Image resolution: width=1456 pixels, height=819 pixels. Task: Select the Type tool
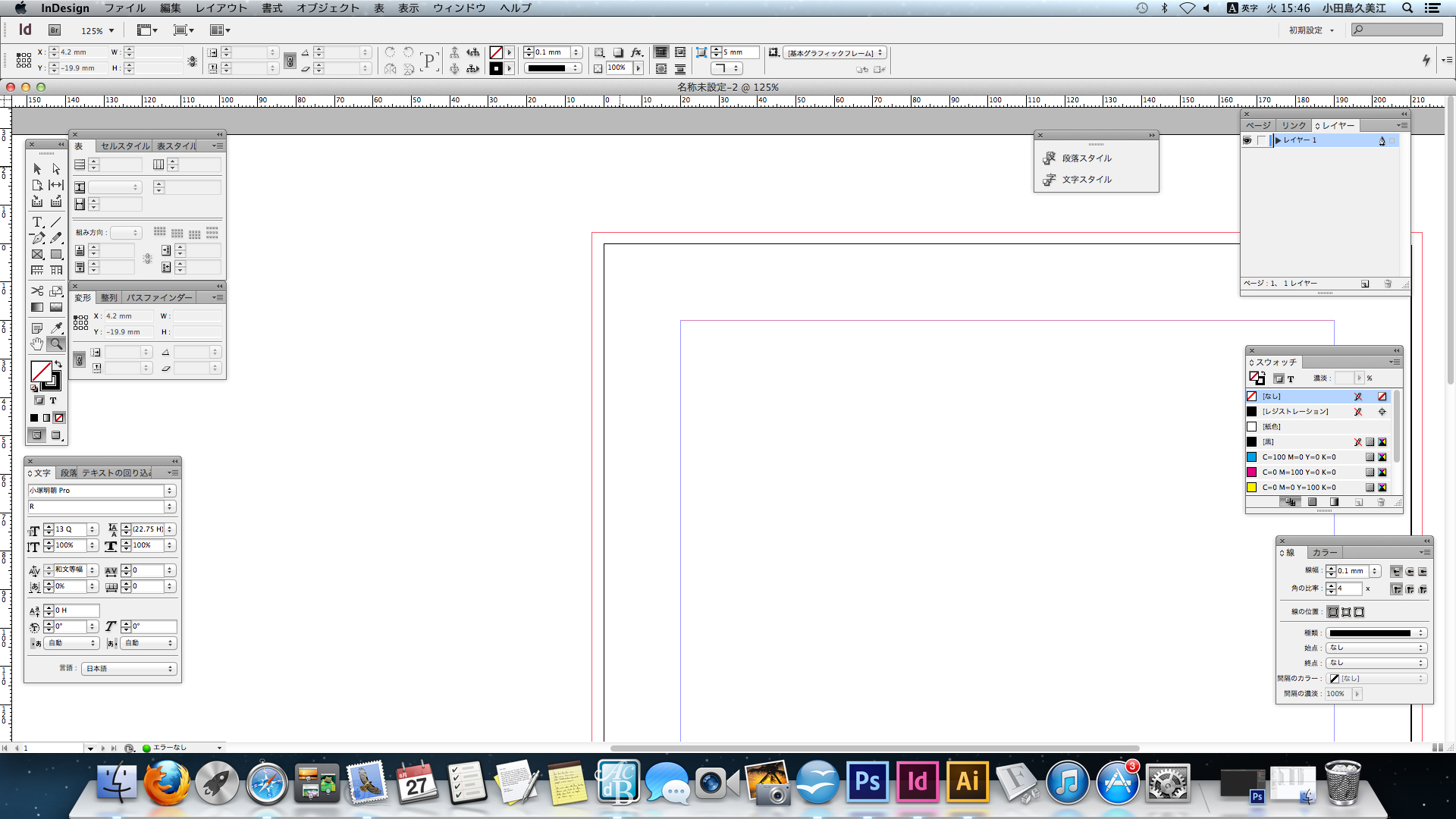click(37, 222)
